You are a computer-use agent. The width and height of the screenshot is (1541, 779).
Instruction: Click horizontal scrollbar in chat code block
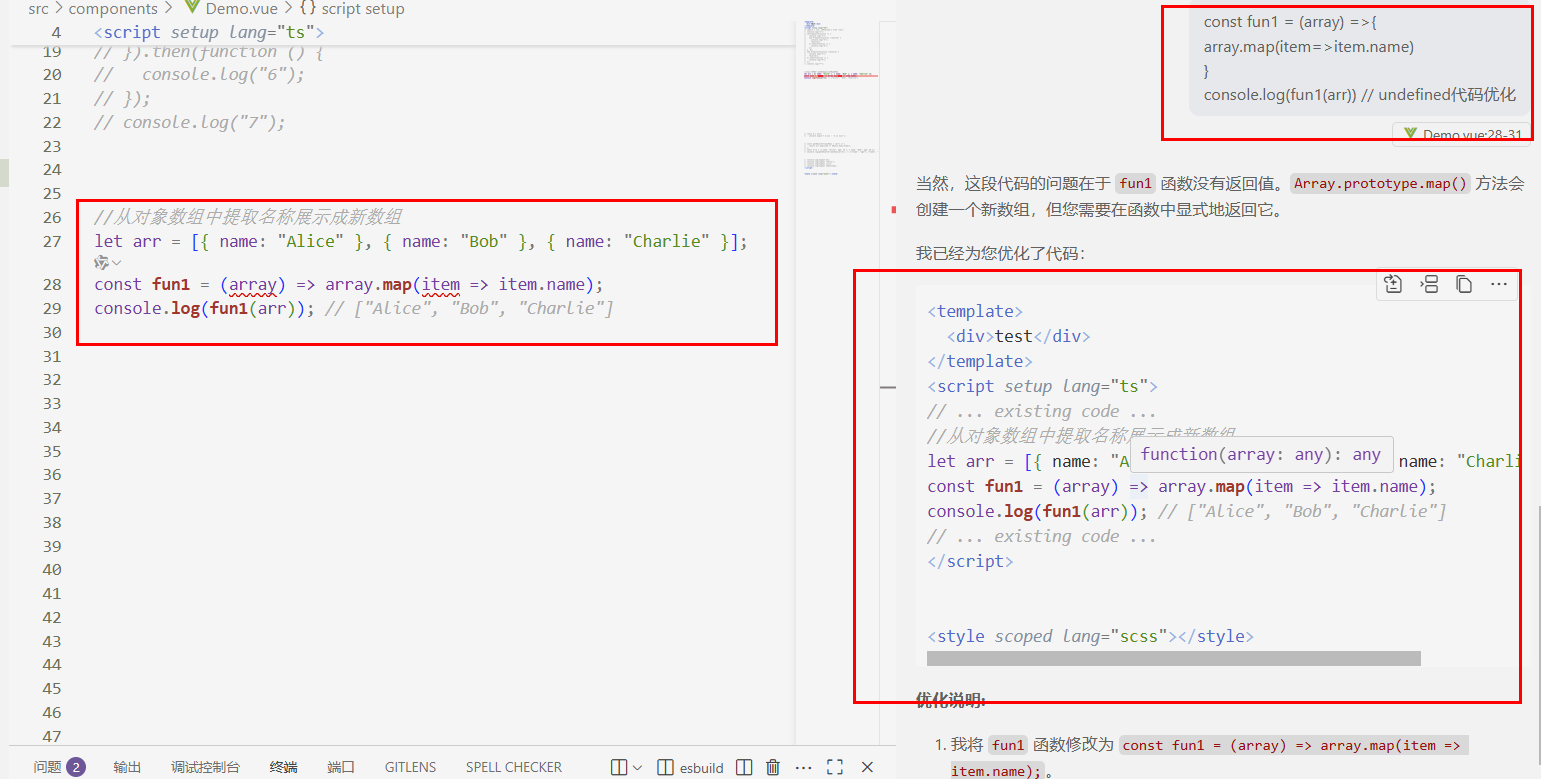pyautogui.click(x=1173, y=658)
